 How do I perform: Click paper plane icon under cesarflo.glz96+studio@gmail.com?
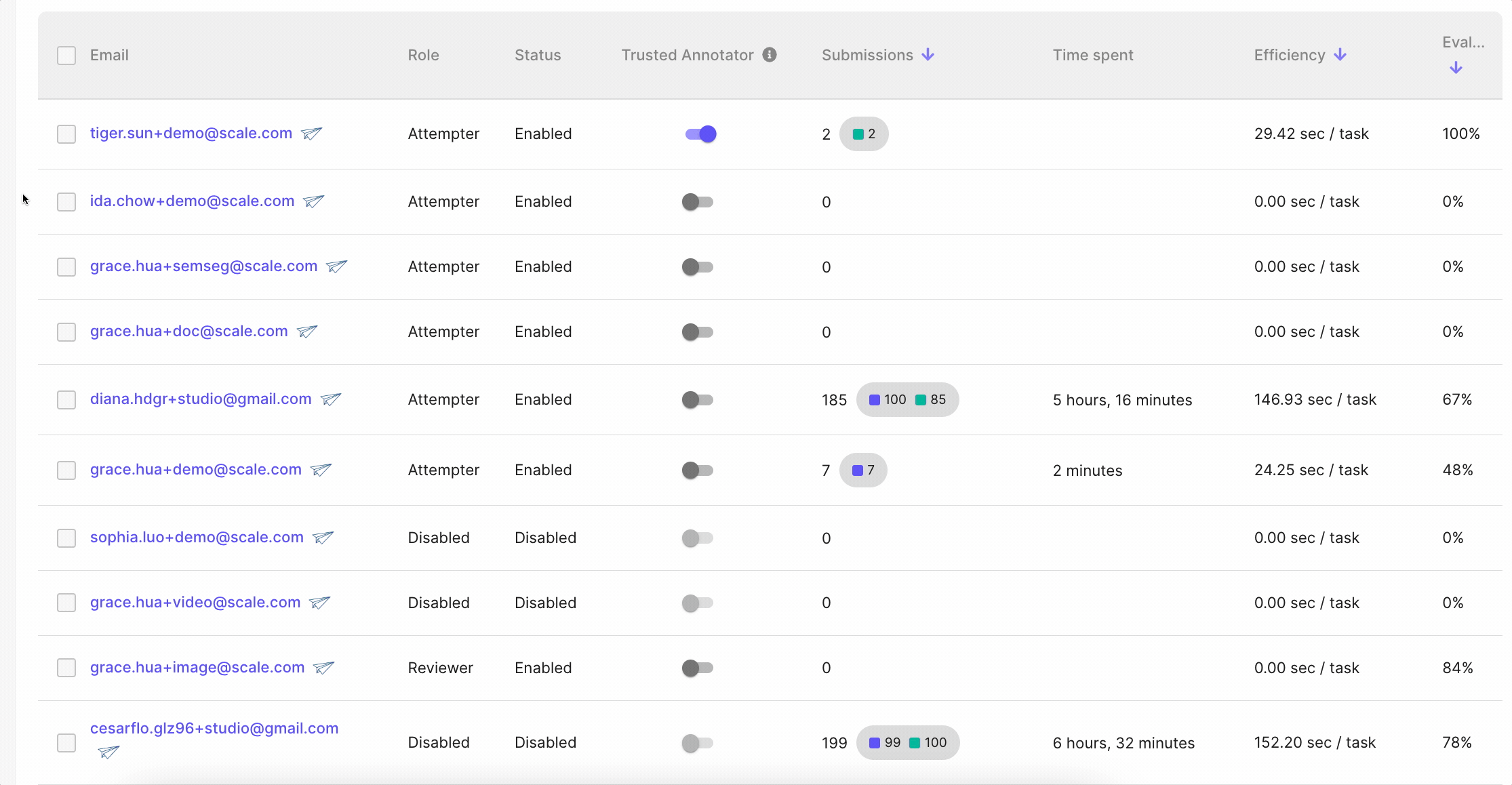pos(108,752)
